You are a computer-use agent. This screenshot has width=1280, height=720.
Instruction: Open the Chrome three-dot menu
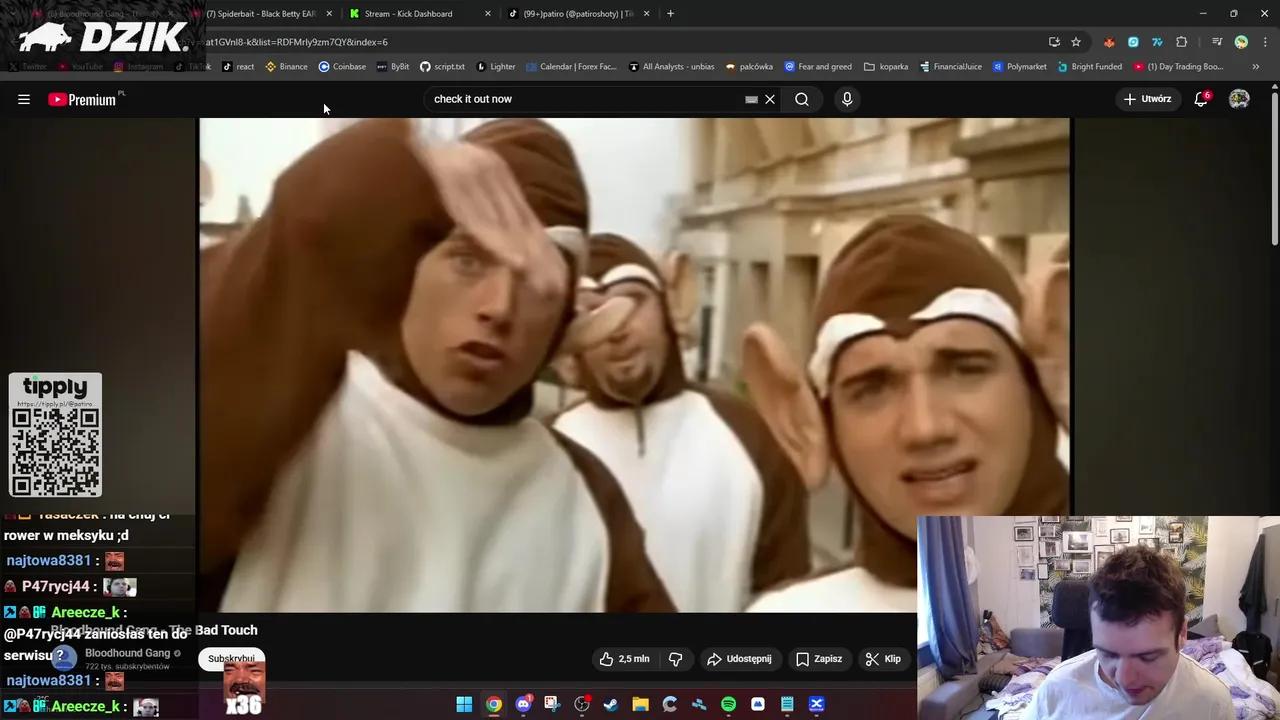1265,42
